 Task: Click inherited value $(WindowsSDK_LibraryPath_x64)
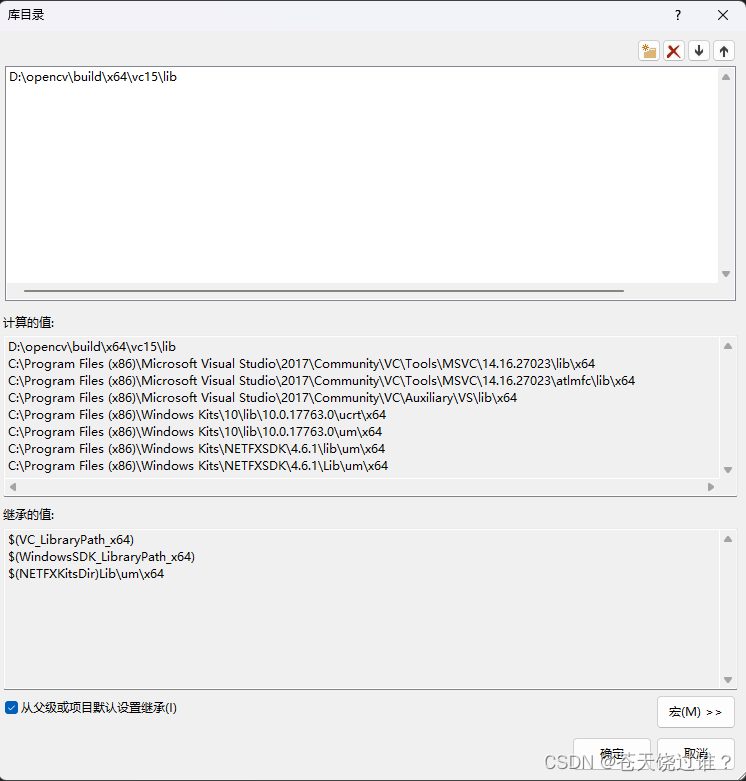pyautogui.click(x=102, y=557)
